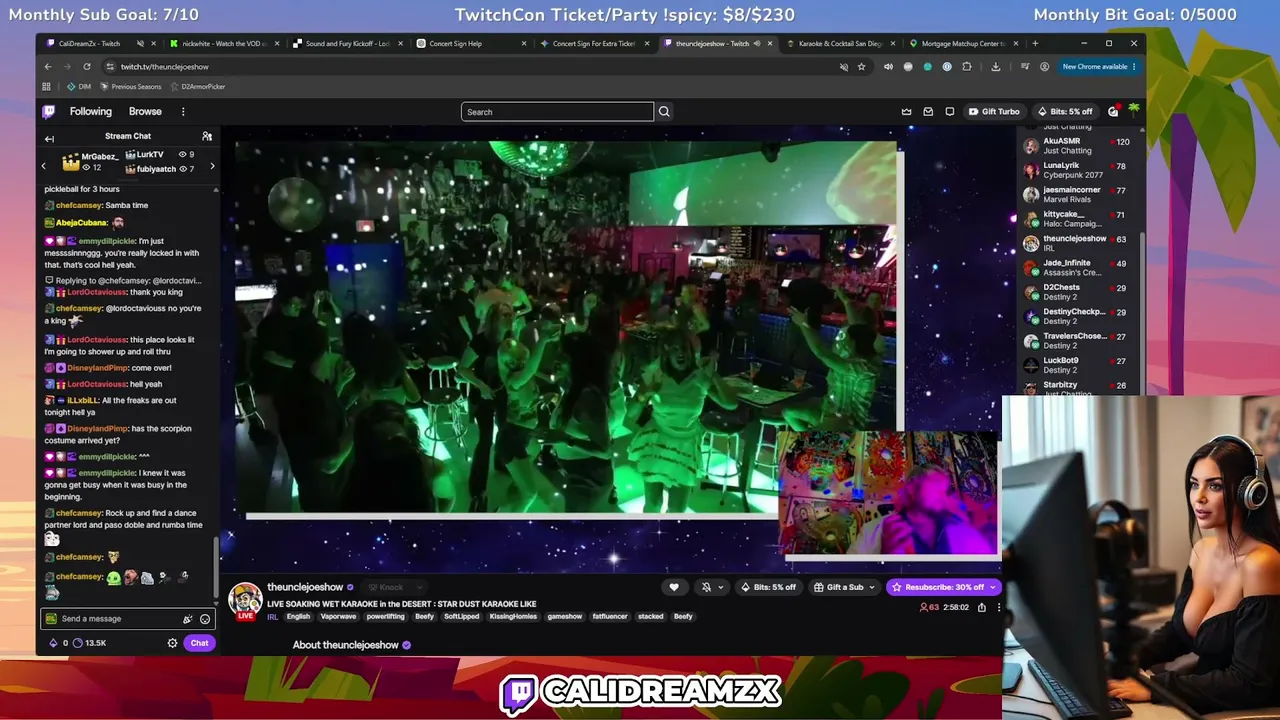1280x720 pixels.
Task: Unfollow with the heart button
Action: click(x=674, y=587)
